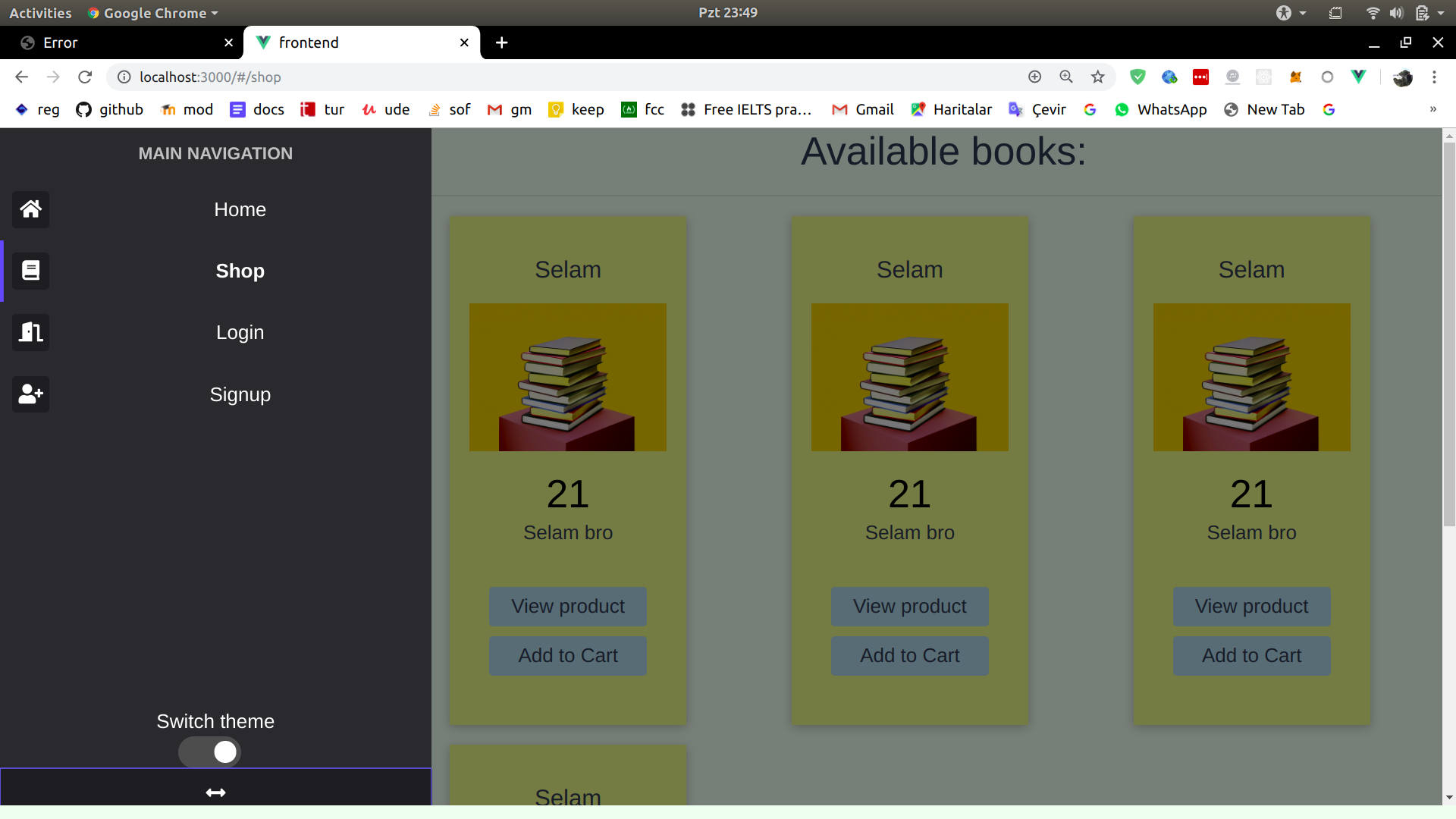
Task: Click View product on first book card
Action: coord(567,606)
